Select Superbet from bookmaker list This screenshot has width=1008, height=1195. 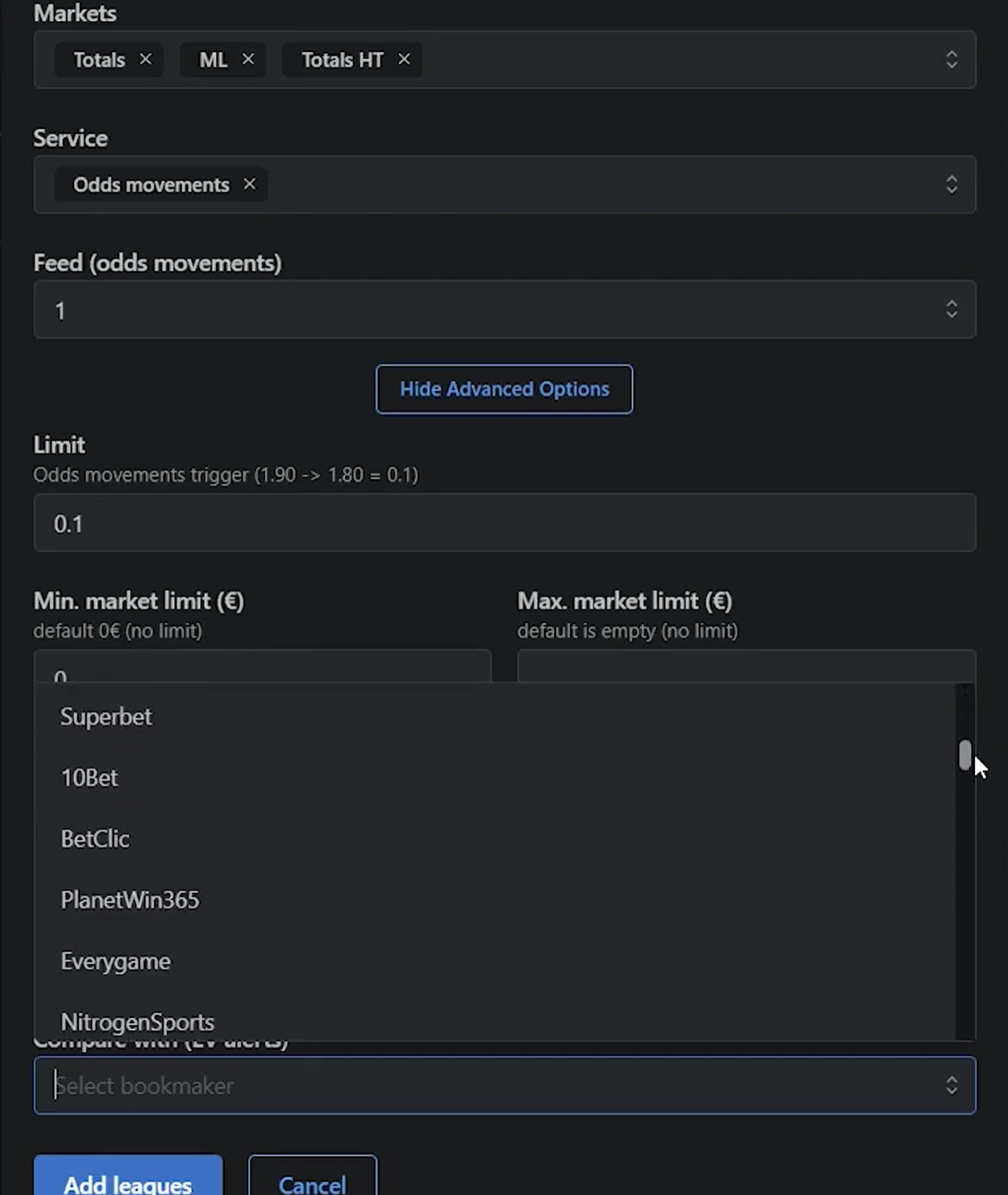pos(495,717)
